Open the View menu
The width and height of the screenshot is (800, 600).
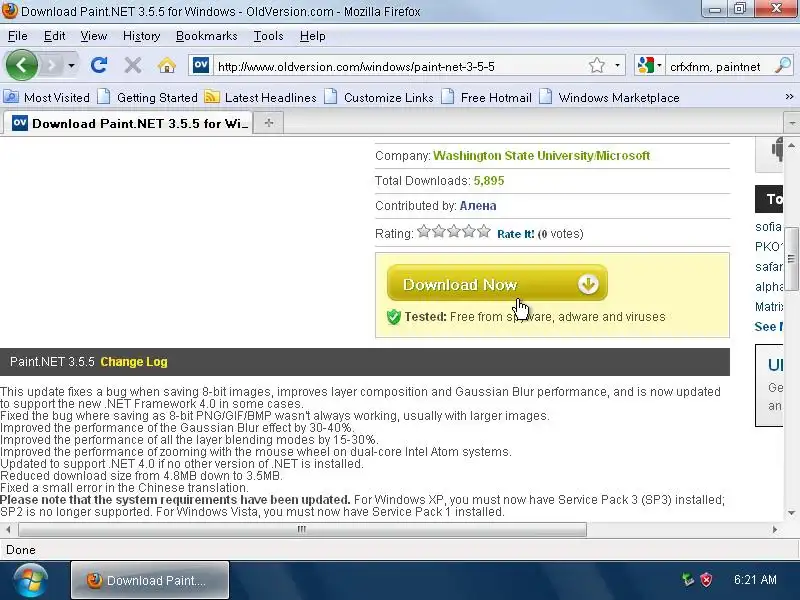pos(93,36)
